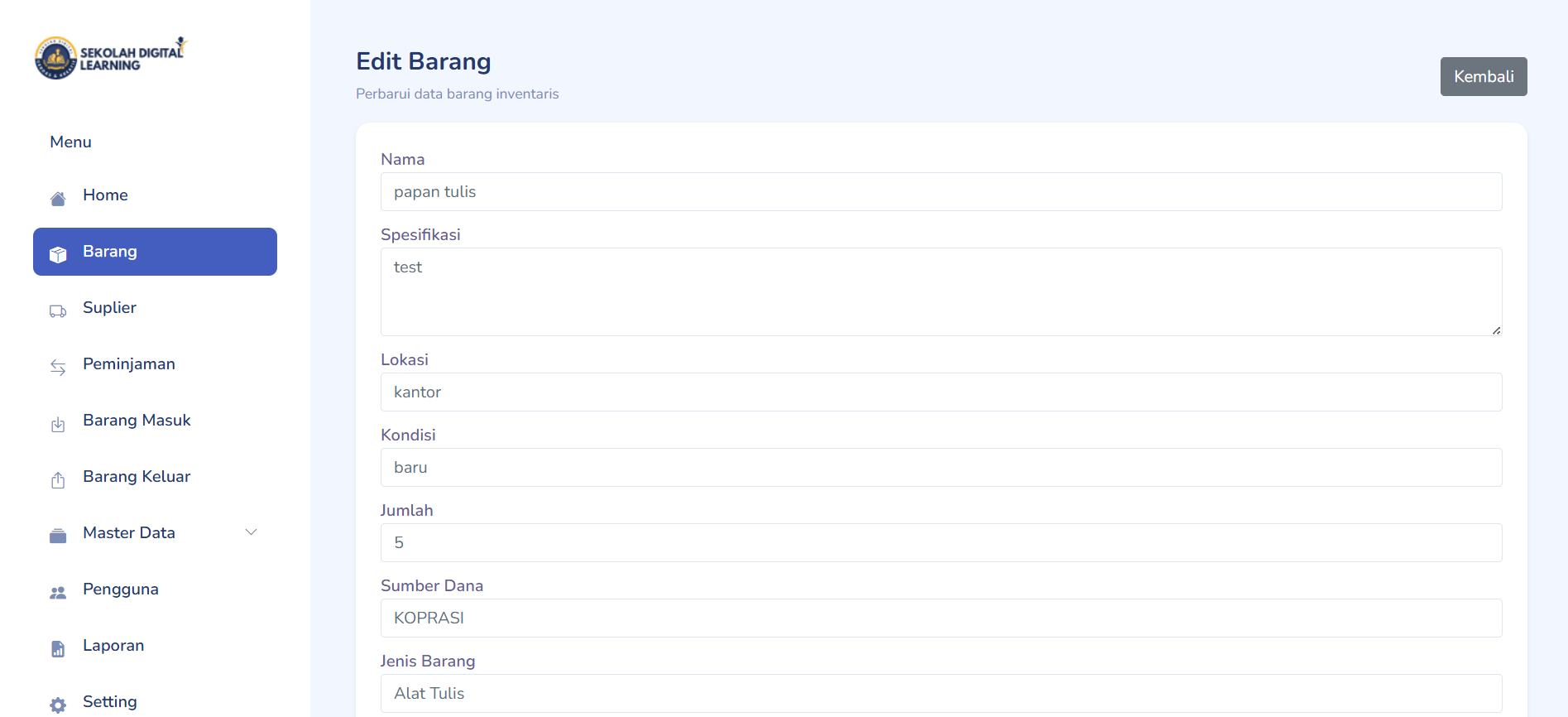The height and width of the screenshot is (717, 1568).
Task: Open the Peminjaman menu item
Action: coord(129,364)
